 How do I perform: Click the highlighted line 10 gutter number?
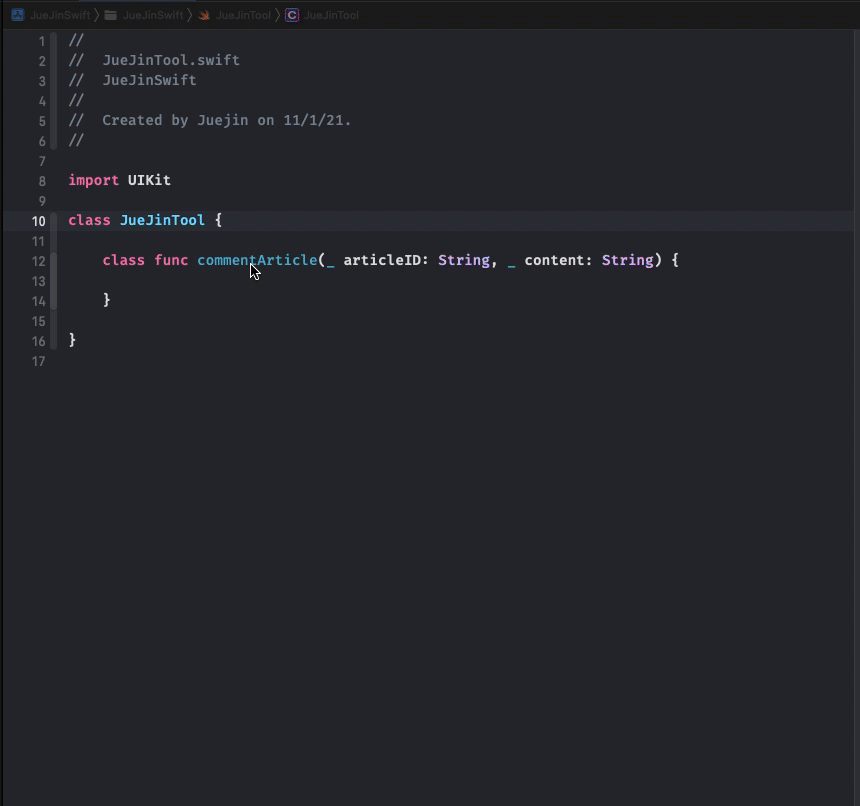pos(39,220)
